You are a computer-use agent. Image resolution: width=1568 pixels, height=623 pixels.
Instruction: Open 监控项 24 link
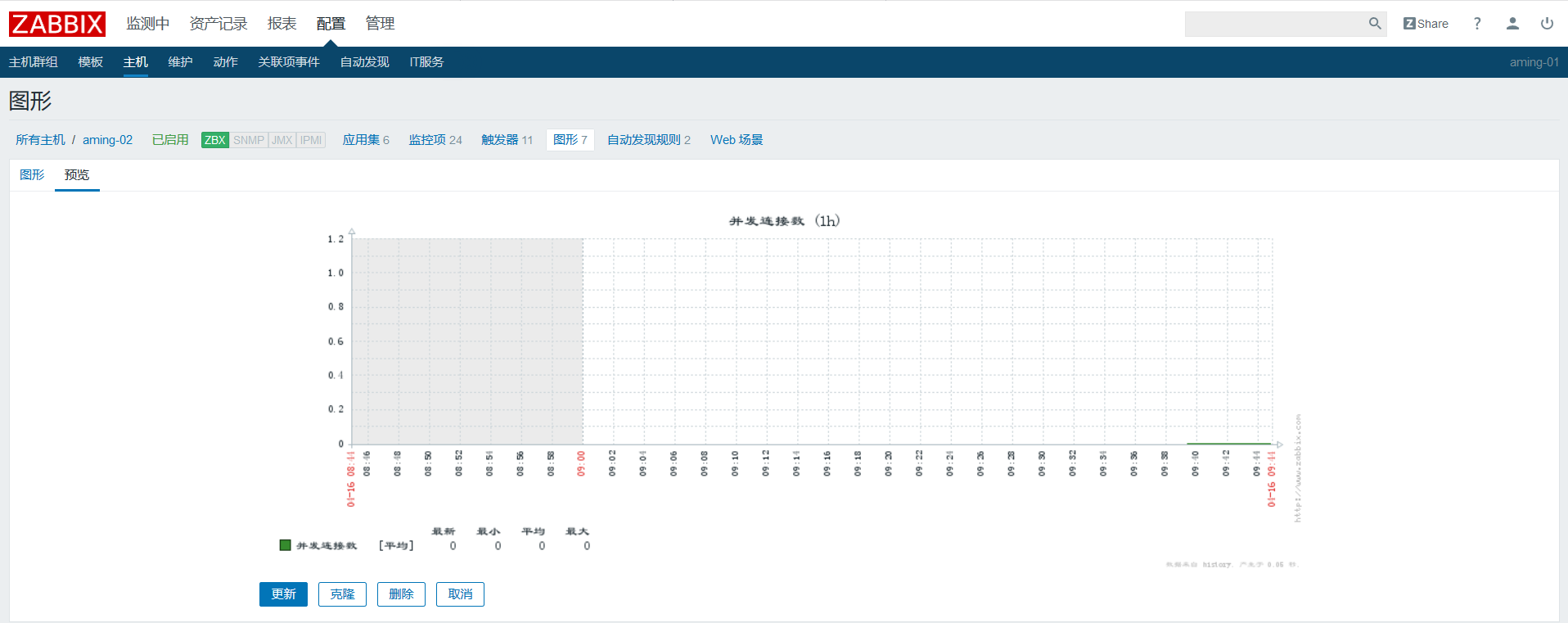435,140
